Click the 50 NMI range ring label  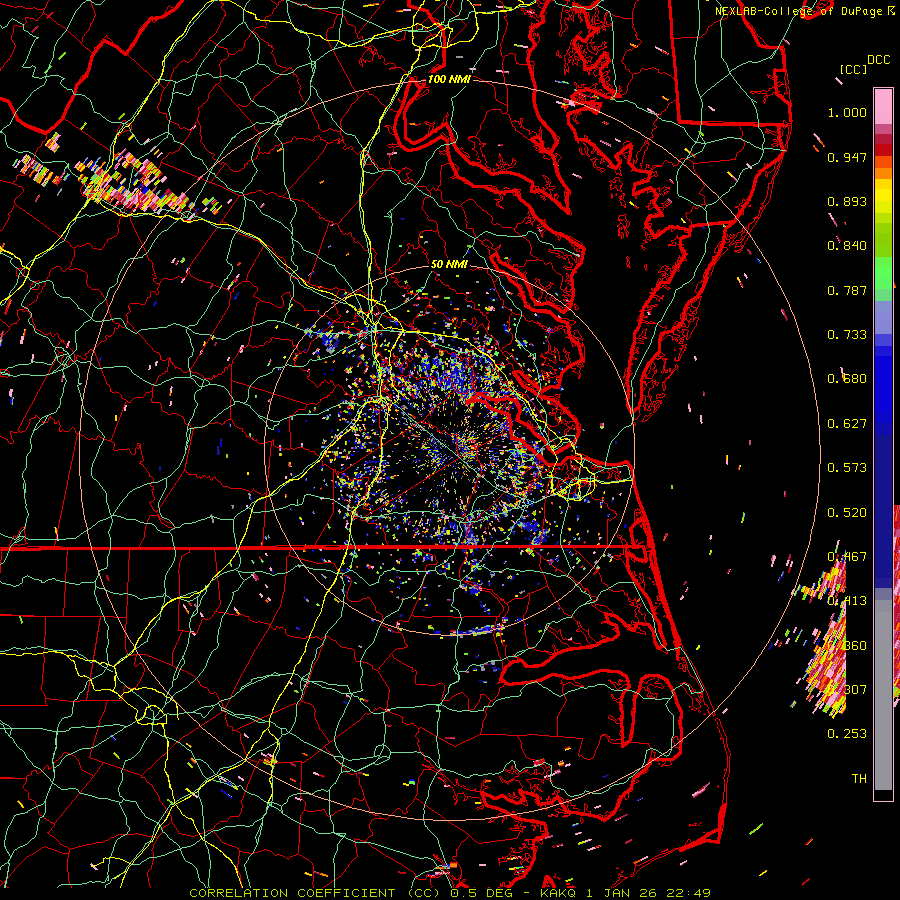(x=449, y=265)
